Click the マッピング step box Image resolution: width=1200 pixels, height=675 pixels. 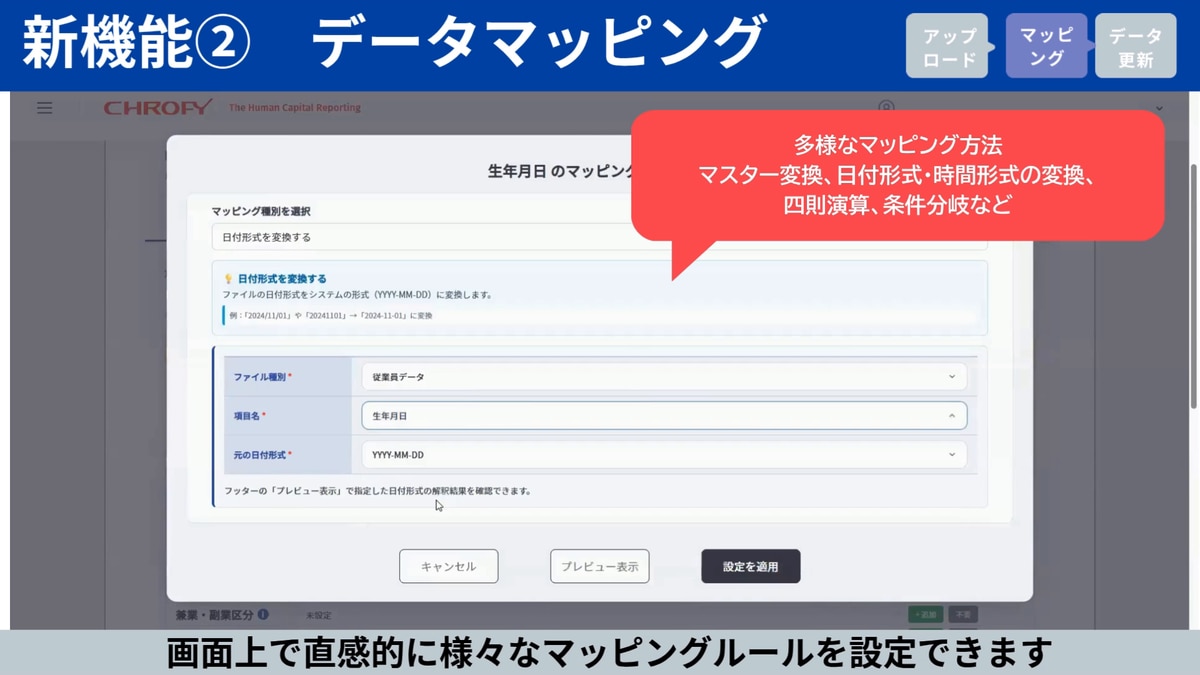click(x=1046, y=46)
